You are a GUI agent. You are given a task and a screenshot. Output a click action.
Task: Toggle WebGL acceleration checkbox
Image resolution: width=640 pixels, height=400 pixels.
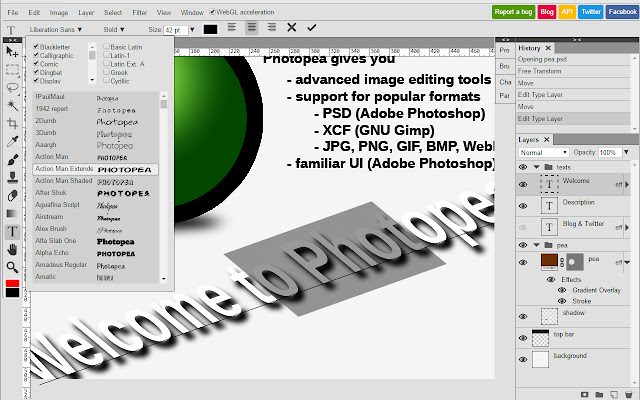[x=212, y=12]
